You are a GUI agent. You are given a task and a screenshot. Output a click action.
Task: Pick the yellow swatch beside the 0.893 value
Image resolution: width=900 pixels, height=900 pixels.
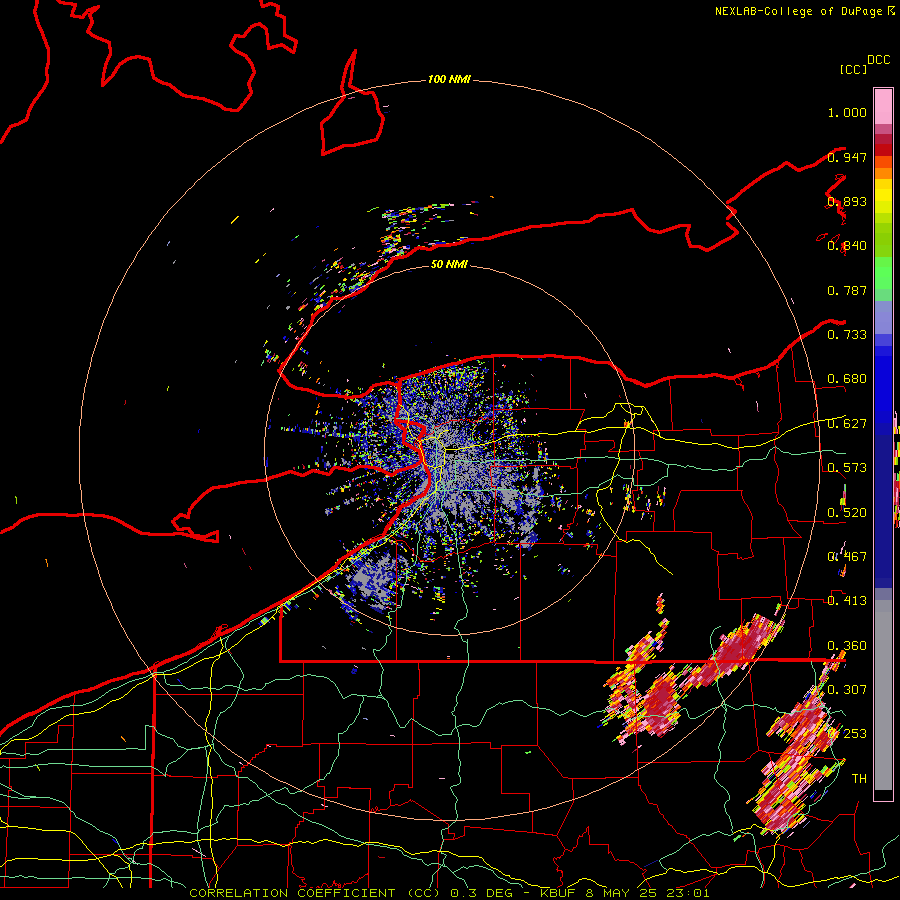[x=883, y=197]
